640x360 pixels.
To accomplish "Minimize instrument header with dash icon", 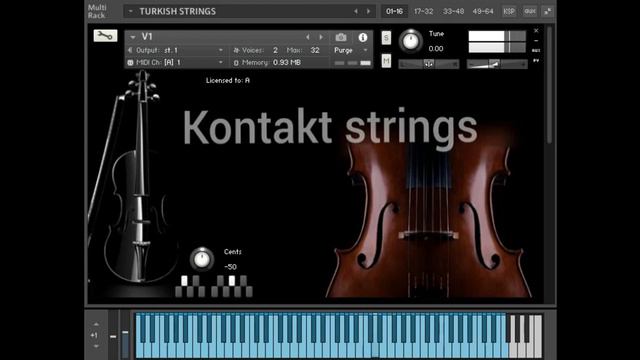I will pos(536,40).
